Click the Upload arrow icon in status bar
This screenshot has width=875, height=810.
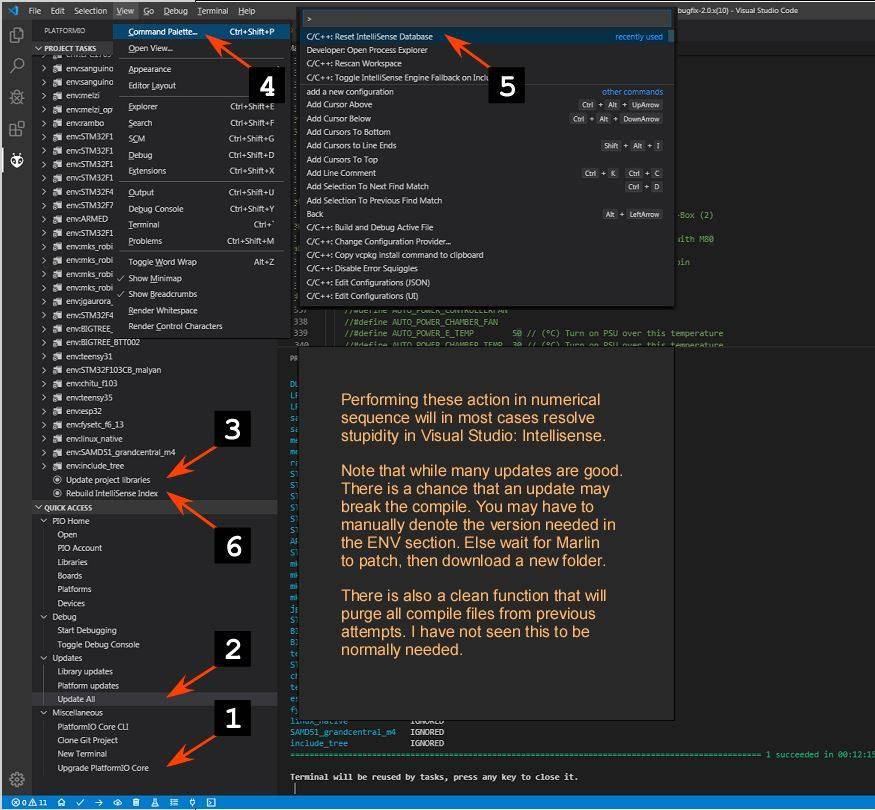point(99,802)
